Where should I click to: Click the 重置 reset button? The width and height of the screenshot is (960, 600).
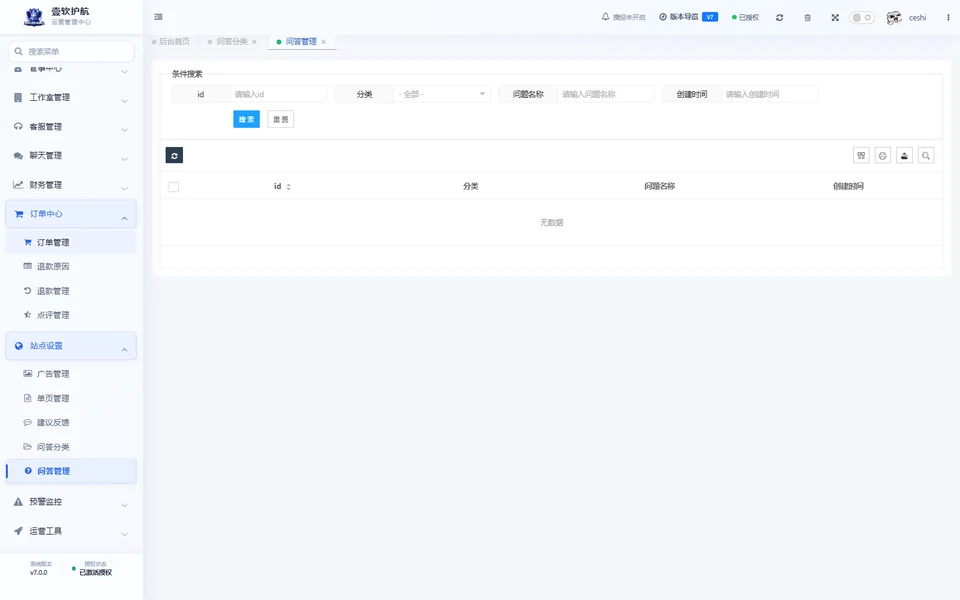(280, 119)
